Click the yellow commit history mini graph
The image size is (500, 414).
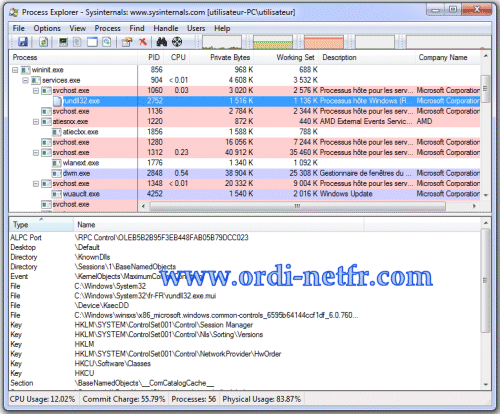[x=273, y=42]
